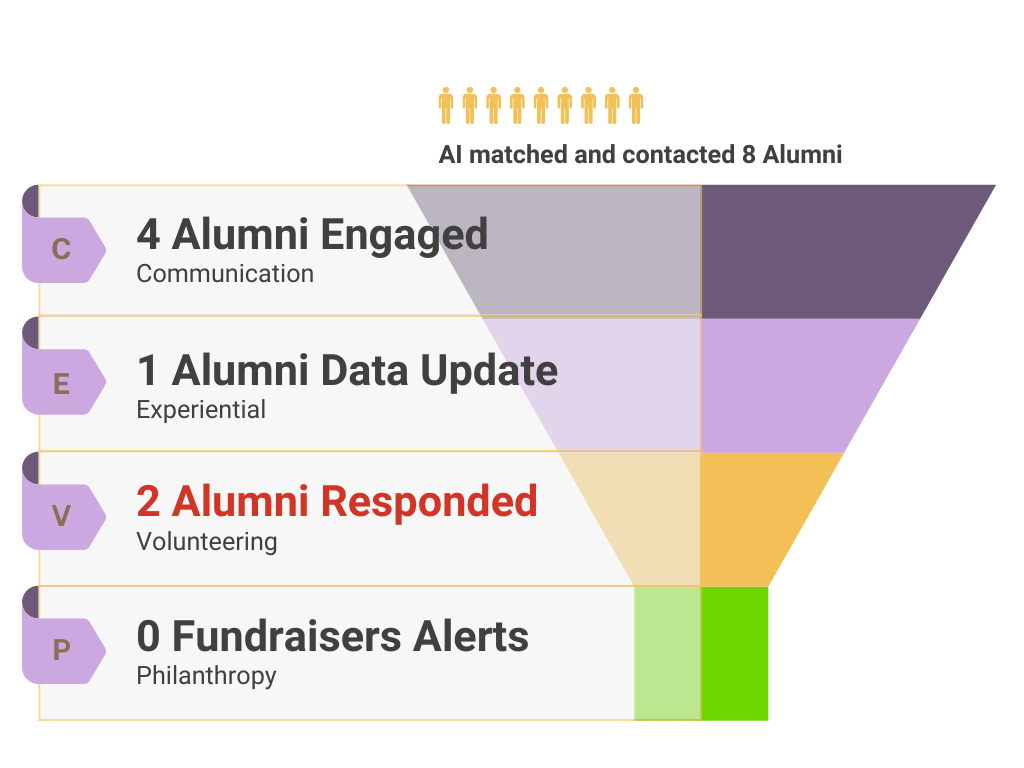Screen dimensions: 1024x768
Task: Pick the bright green funnel block
Action: pos(734,653)
